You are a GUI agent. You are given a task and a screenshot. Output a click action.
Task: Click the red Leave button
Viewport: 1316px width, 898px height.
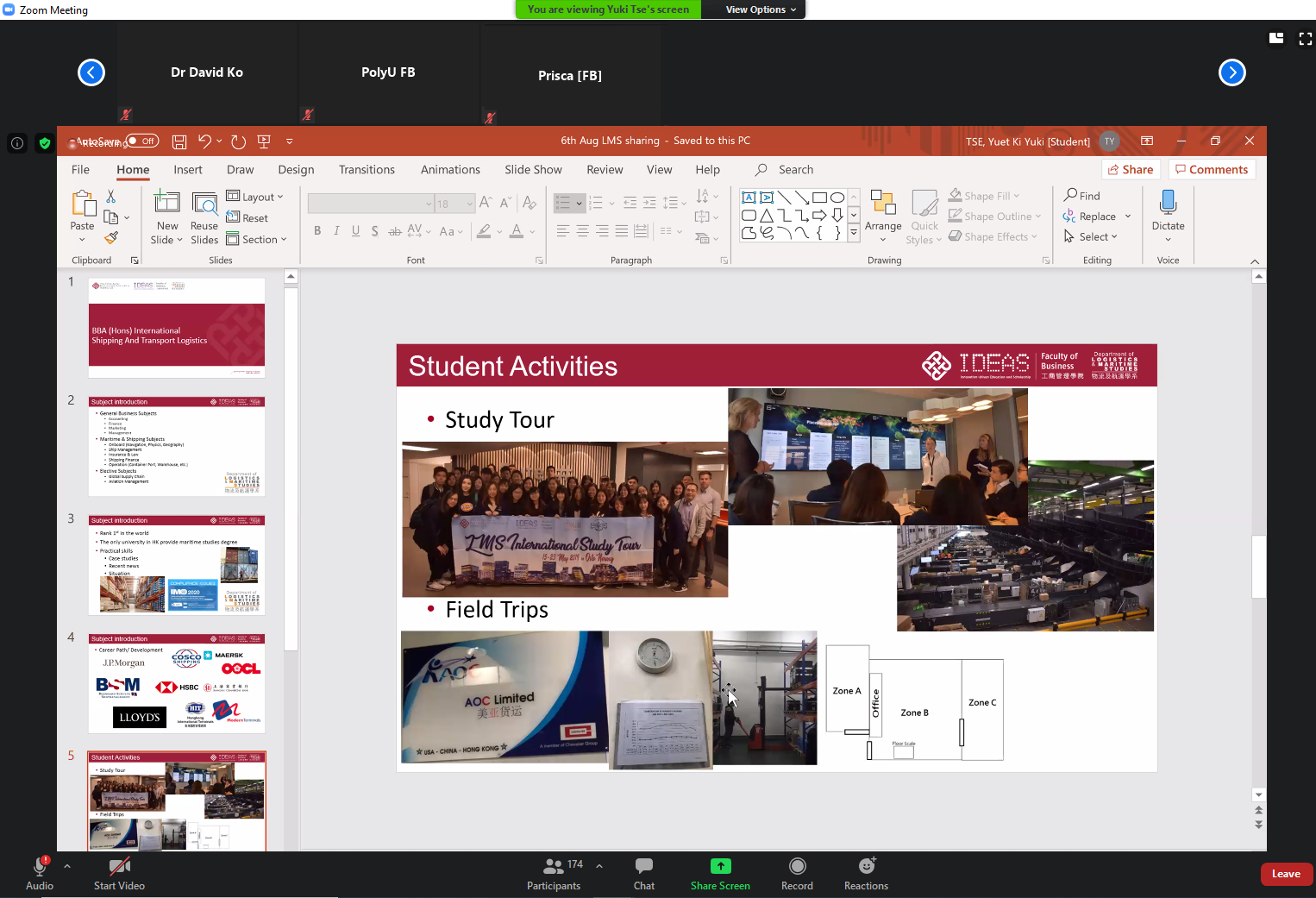(1286, 874)
